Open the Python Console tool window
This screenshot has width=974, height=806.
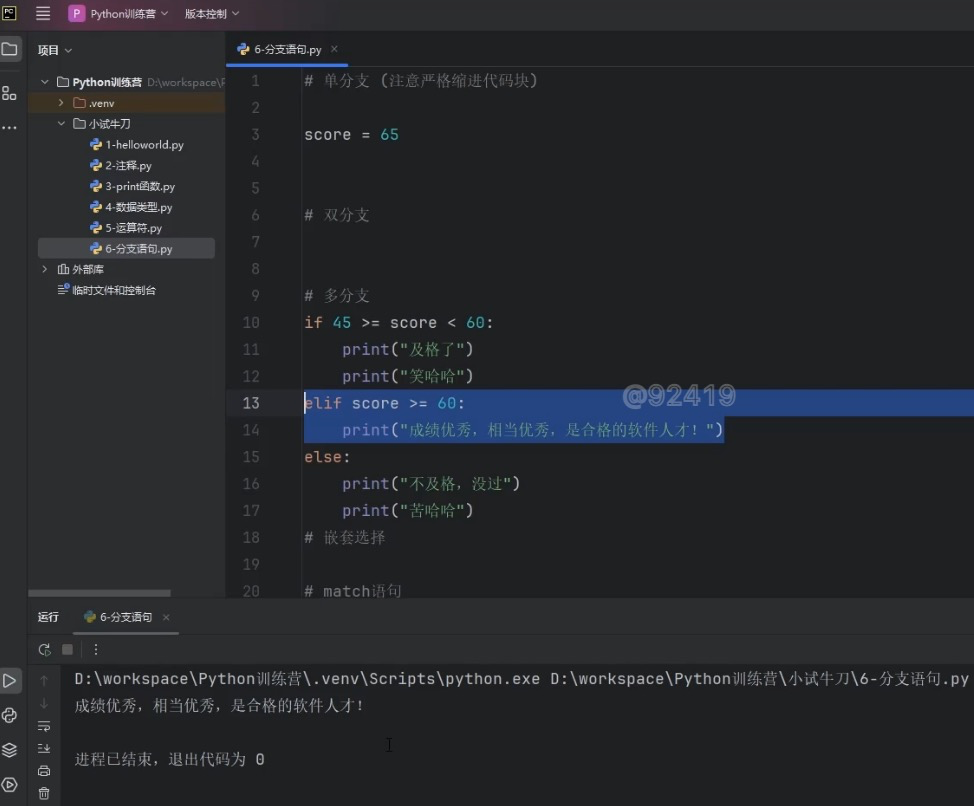(x=9, y=715)
